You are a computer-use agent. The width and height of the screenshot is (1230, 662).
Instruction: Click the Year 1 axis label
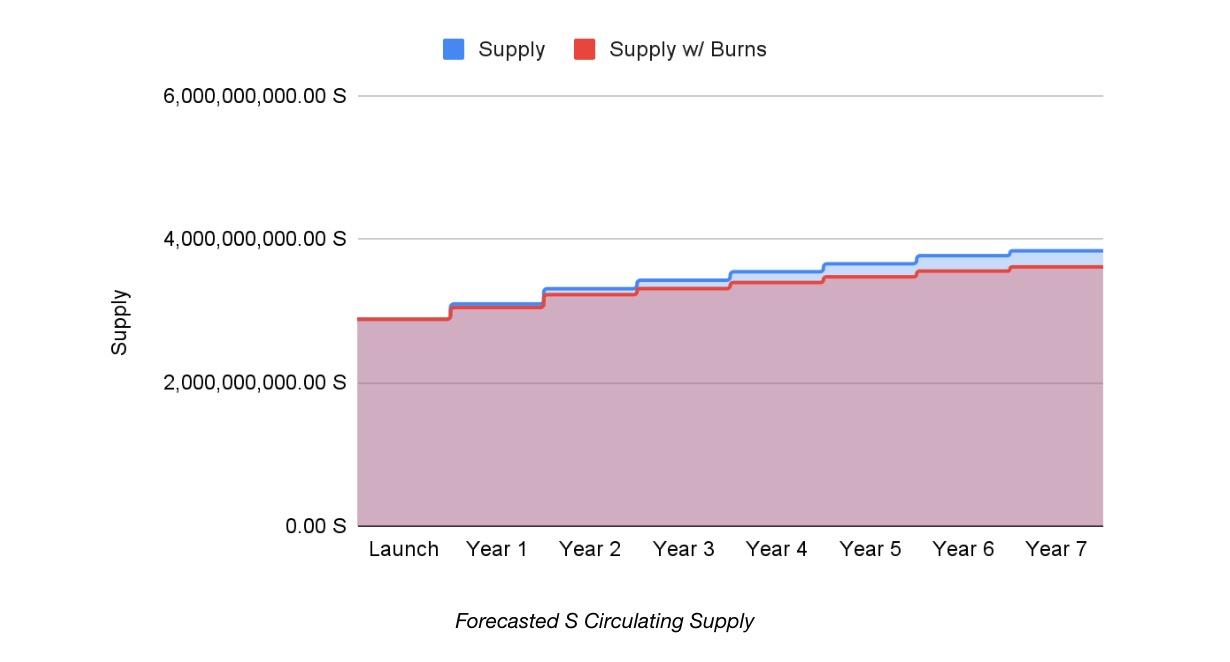click(496, 549)
